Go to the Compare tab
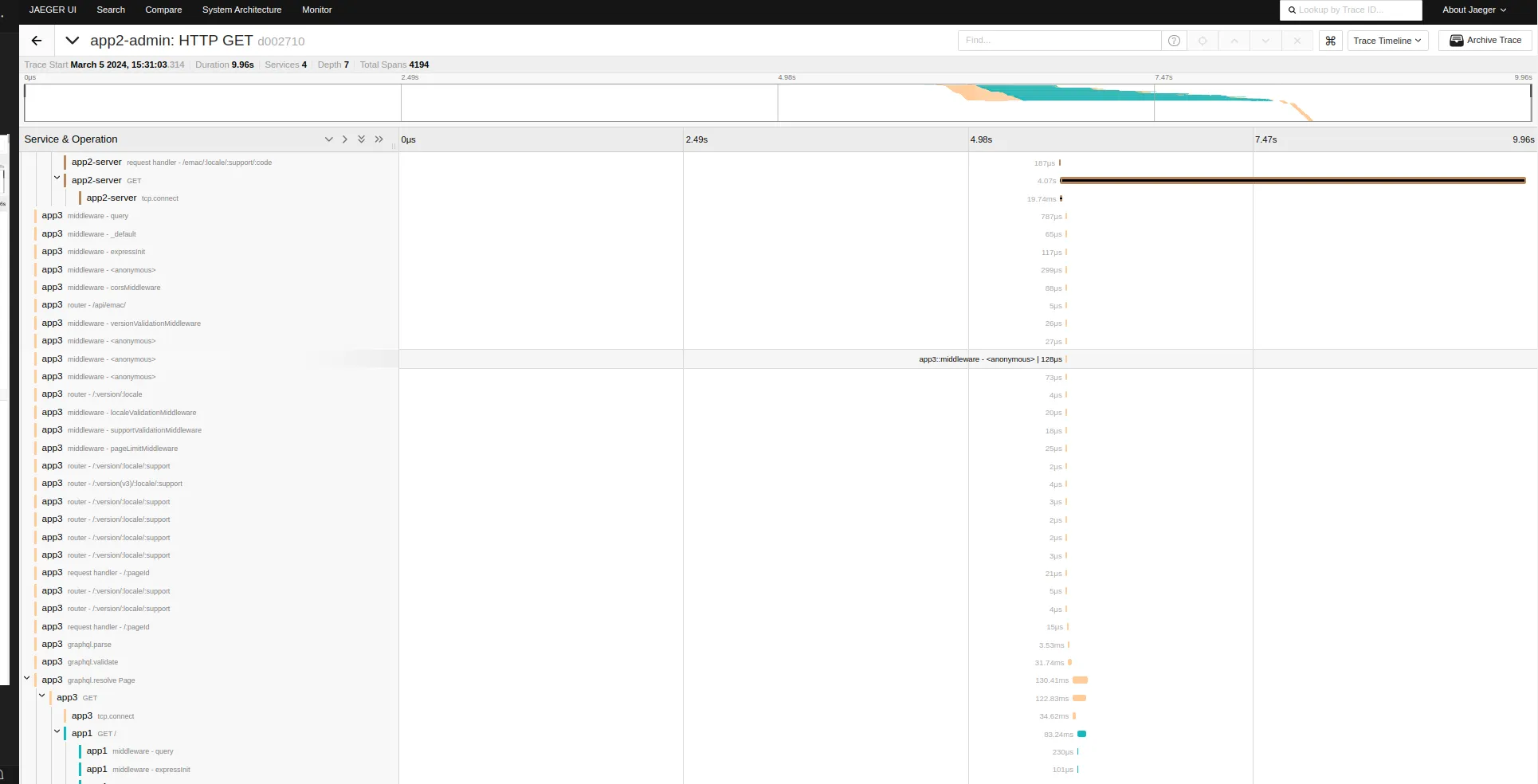Viewport: 1538px width, 784px height. click(x=163, y=10)
